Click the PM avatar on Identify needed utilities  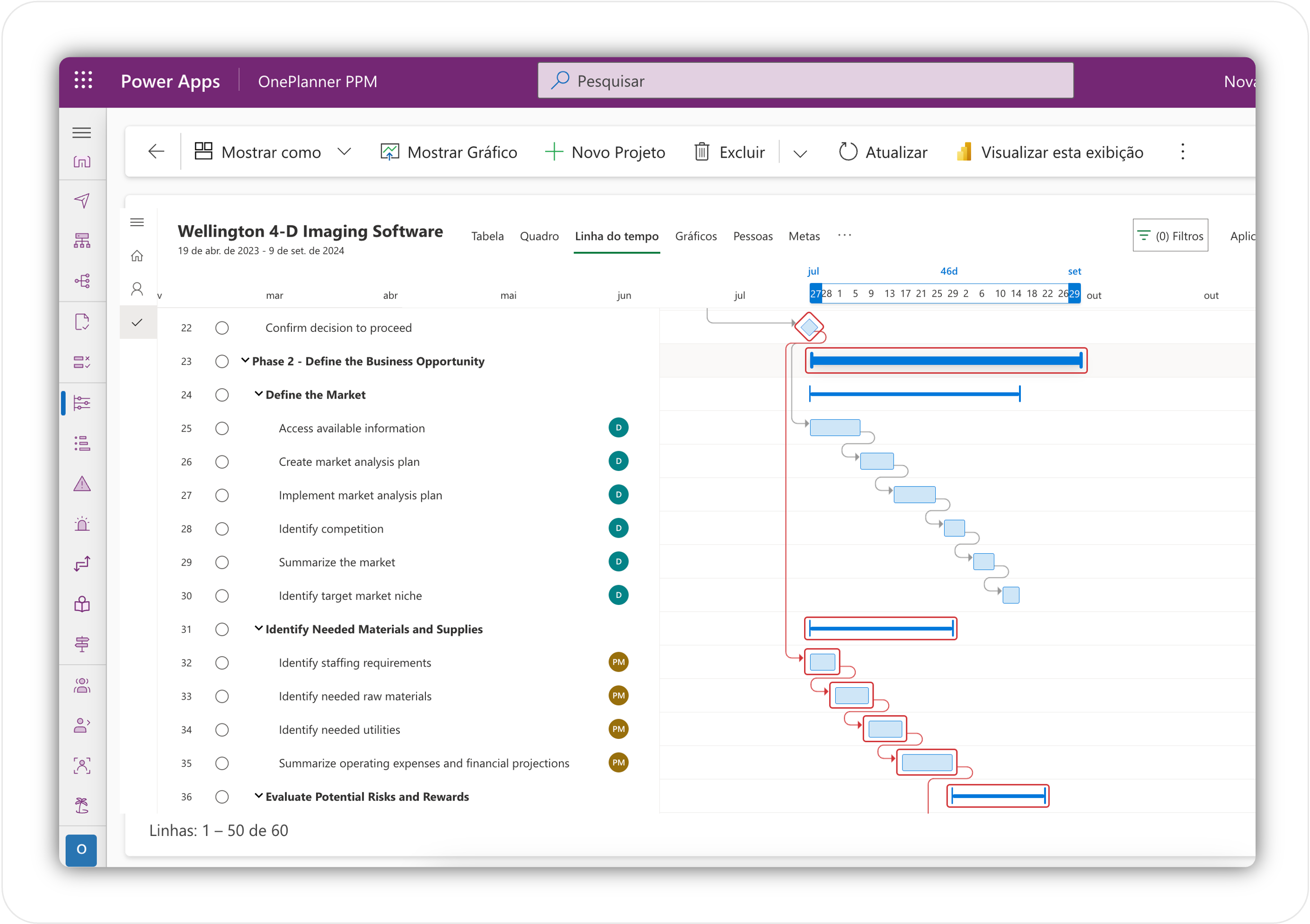pyautogui.click(x=618, y=729)
